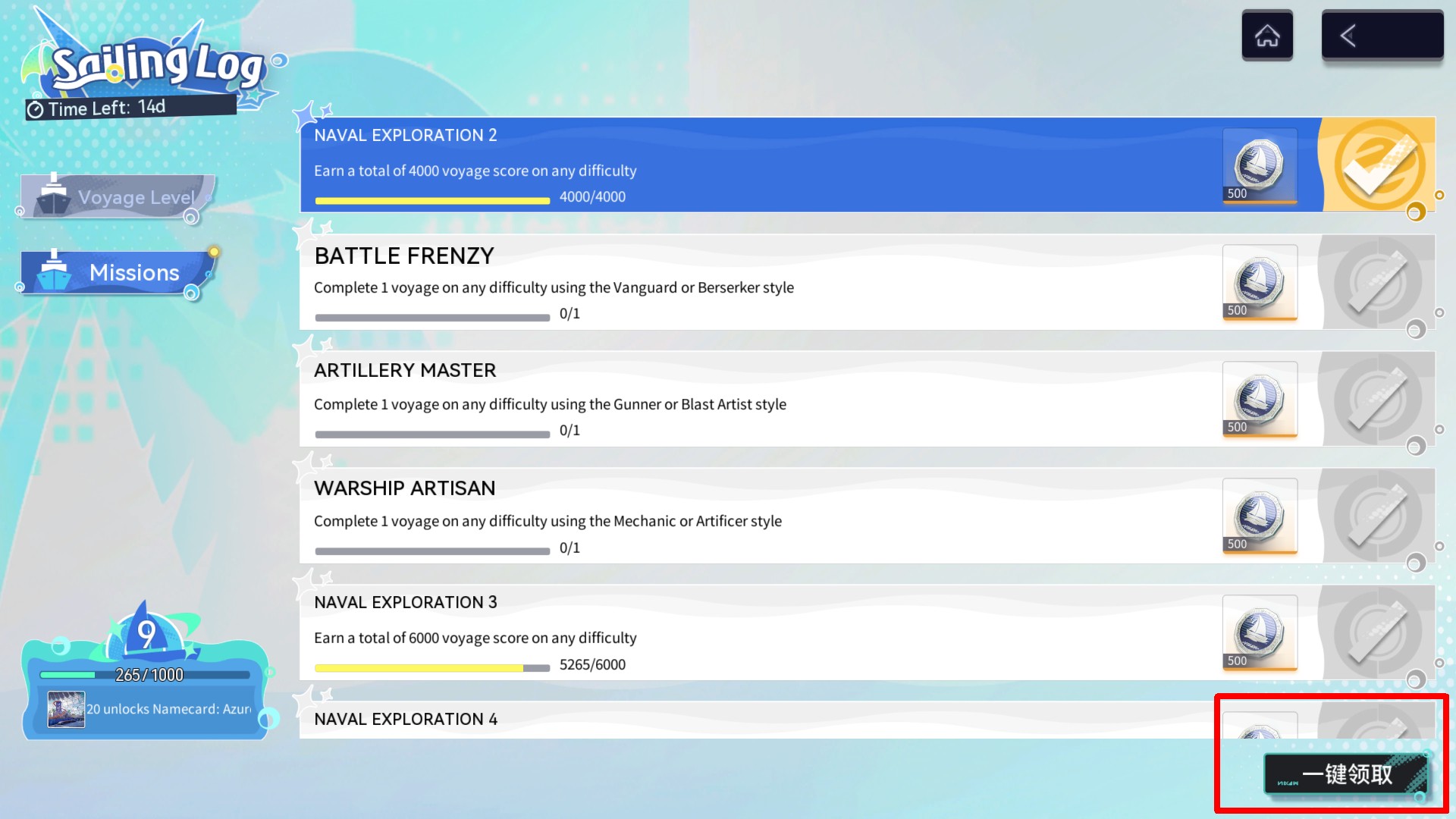The height and width of the screenshot is (819, 1456).
Task: Click the Artillery Master grey checkmark
Action: click(x=1378, y=399)
